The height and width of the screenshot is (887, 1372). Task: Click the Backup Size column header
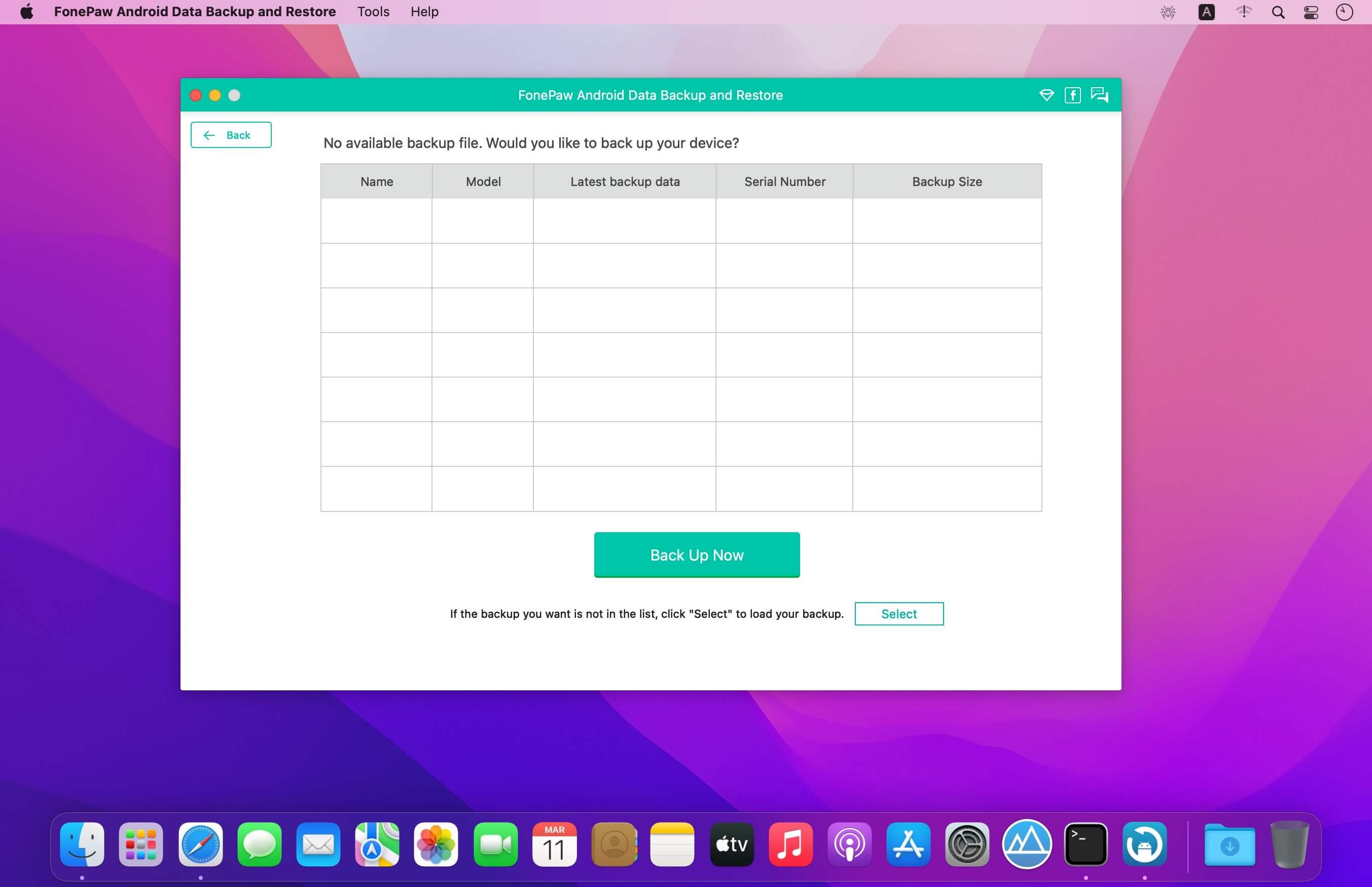[x=947, y=181]
